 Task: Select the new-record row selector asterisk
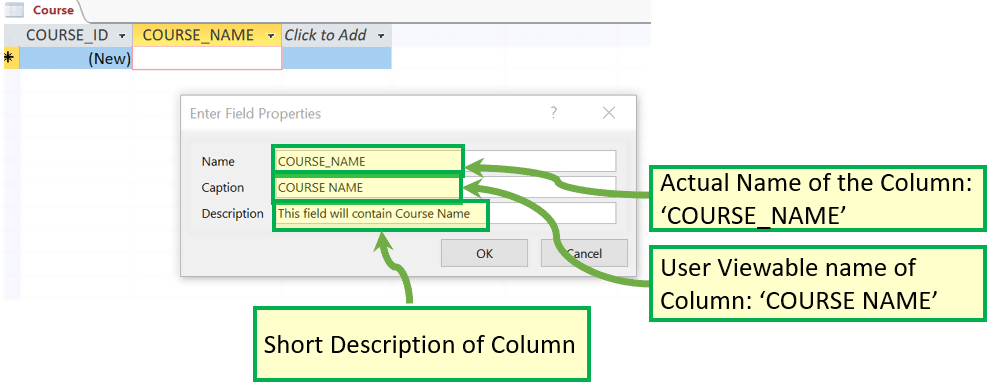pyautogui.click(x=11, y=58)
